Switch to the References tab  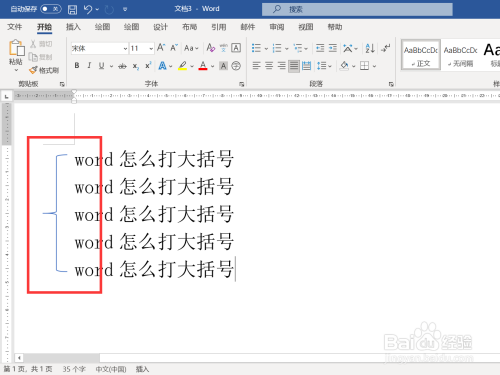(219, 27)
